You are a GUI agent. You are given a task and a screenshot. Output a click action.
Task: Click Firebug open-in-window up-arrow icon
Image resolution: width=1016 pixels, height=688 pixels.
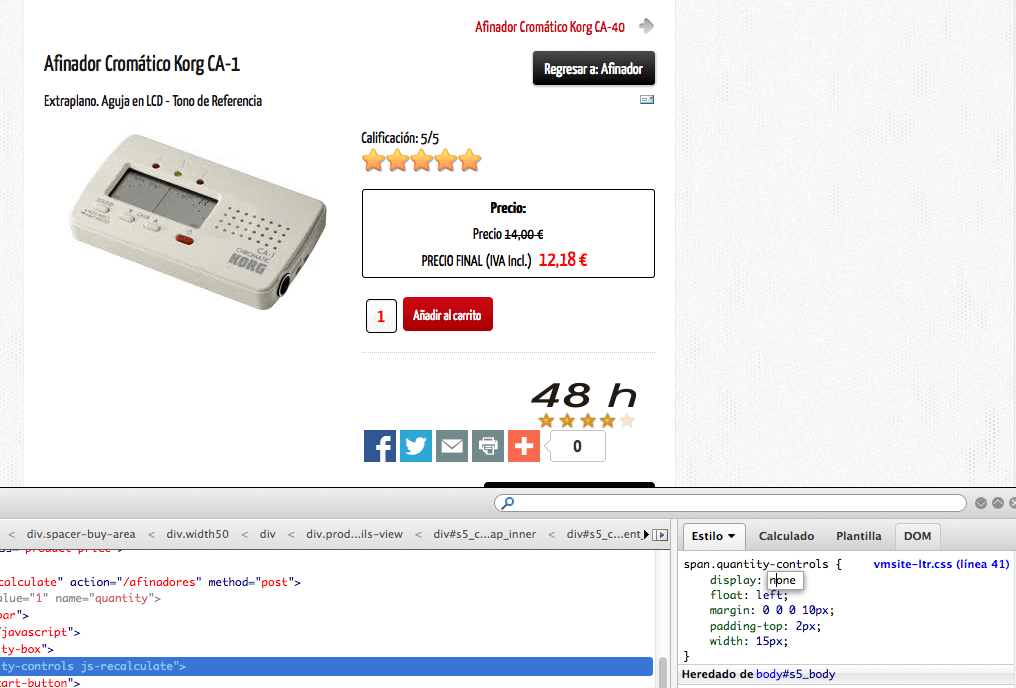(x=998, y=503)
